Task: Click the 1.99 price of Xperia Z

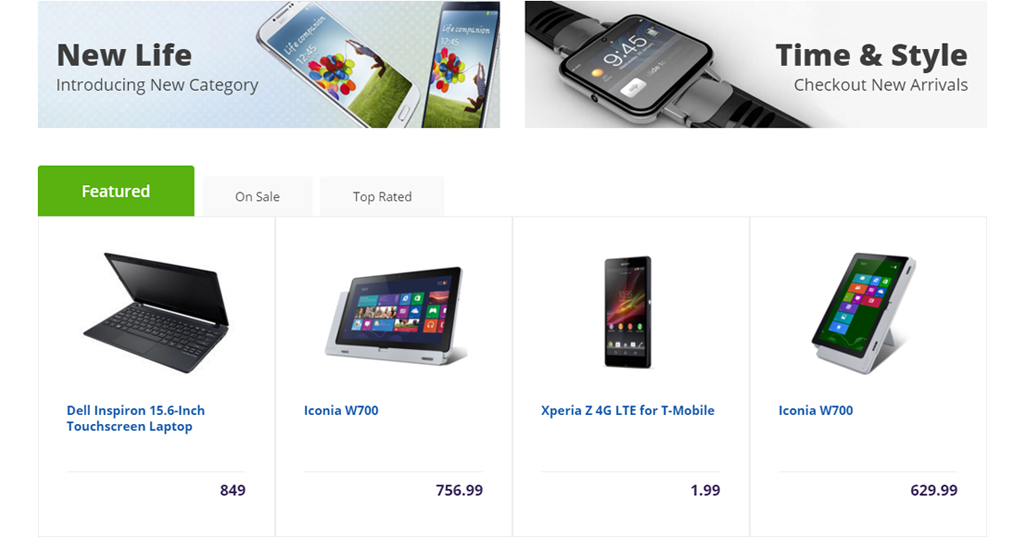Action: pyautogui.click(x=705, y=490)
